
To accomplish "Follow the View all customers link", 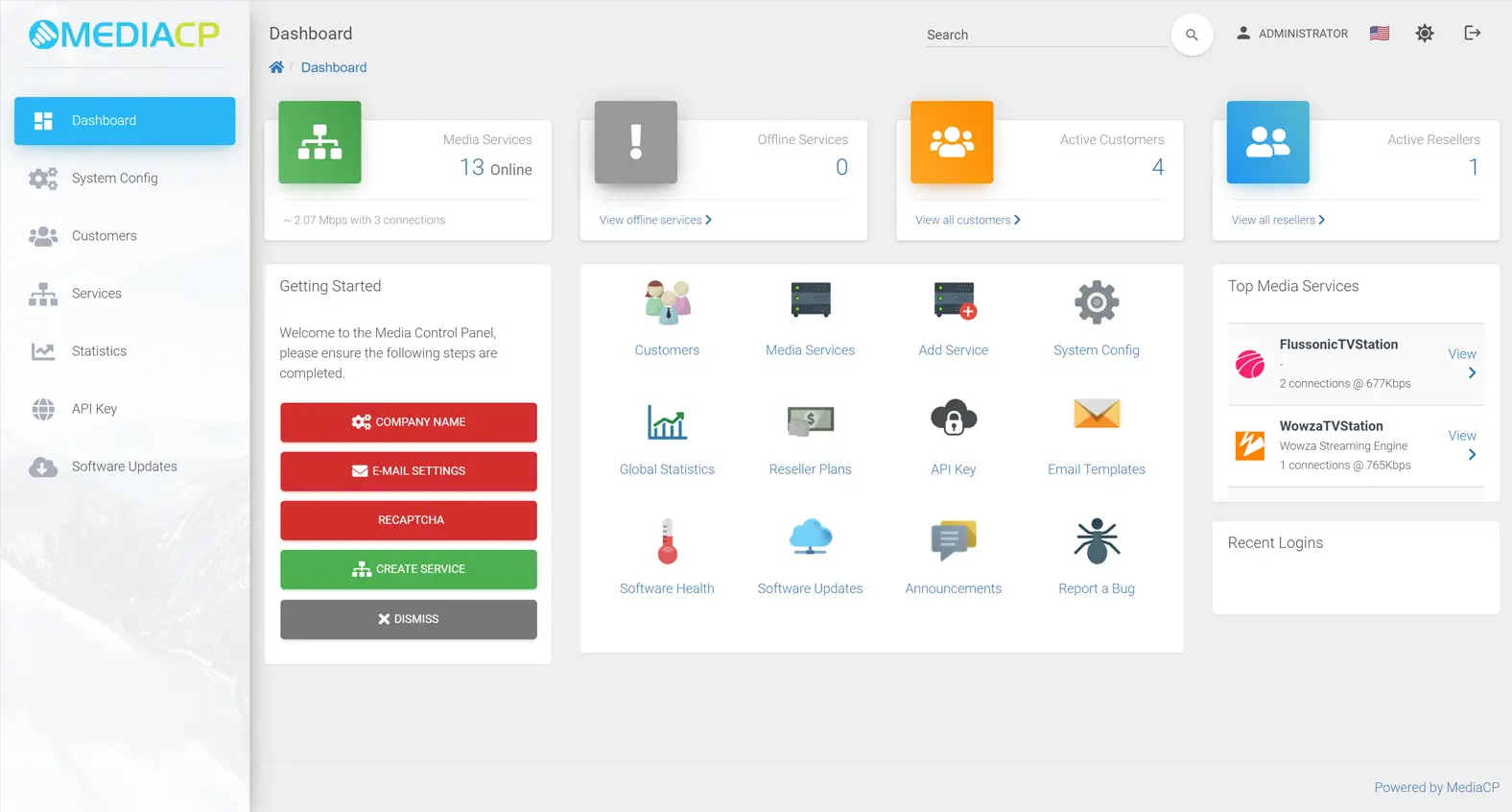I will click(967, 220).
